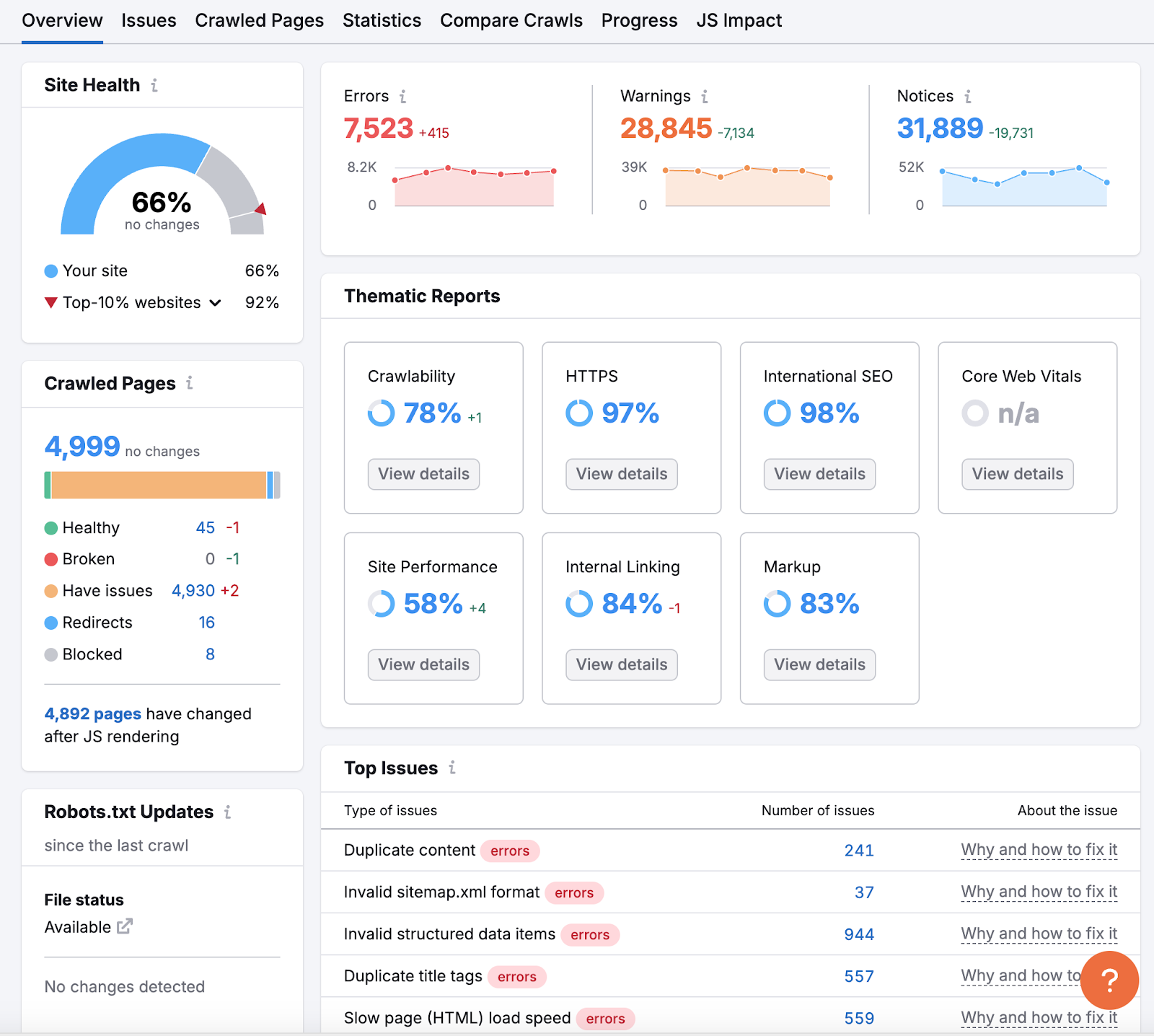
Task: Click the red Top-10% marker on the gauge
Action: (x=261, y=209)
